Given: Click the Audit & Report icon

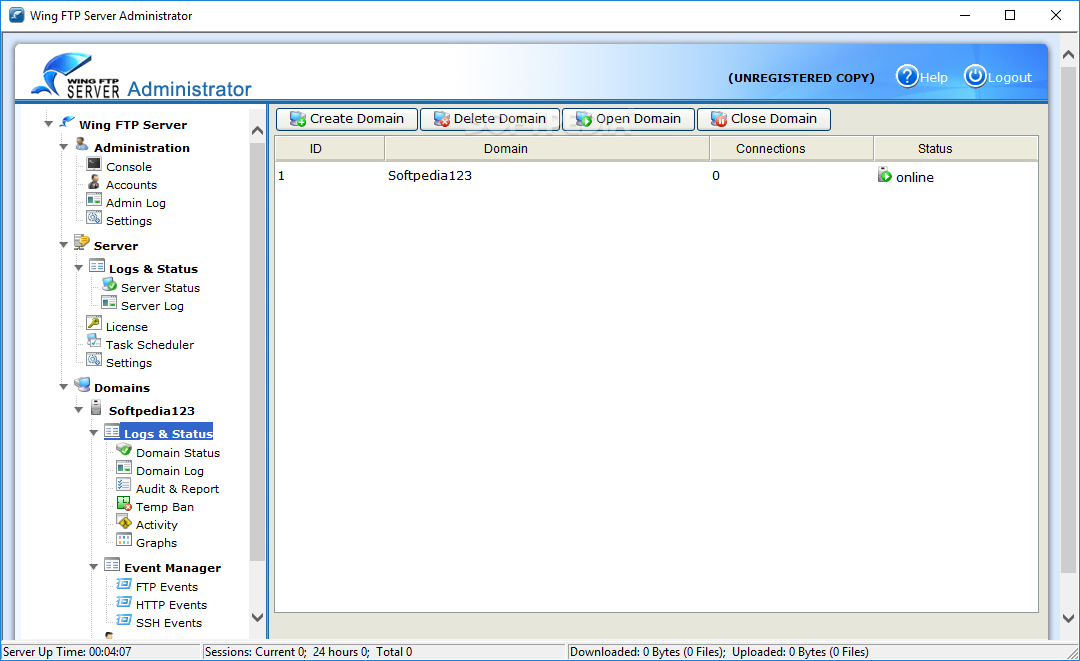Looking at the screenshot, I should pos(124,485).
